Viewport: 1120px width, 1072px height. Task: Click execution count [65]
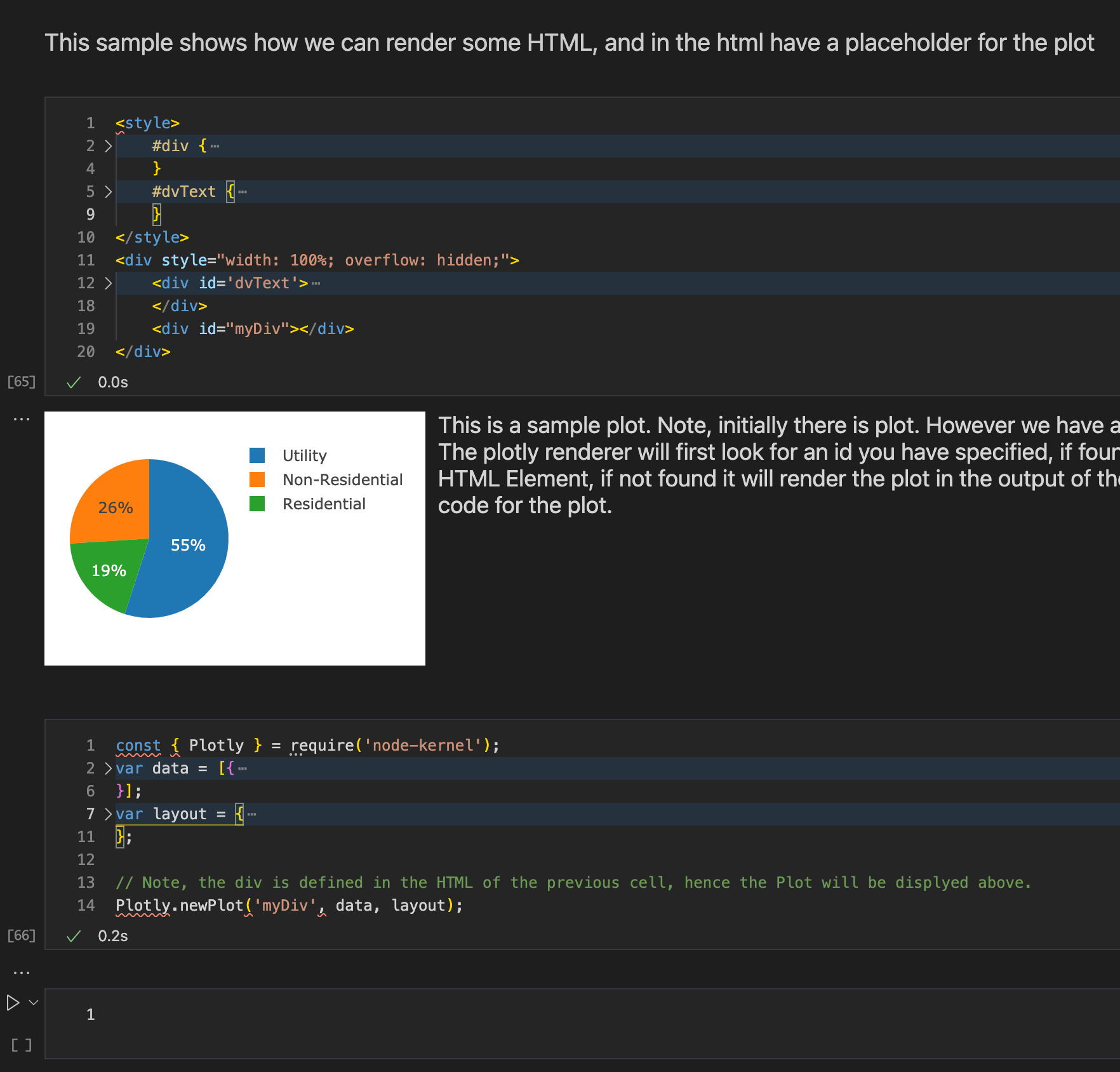[21, 382]
